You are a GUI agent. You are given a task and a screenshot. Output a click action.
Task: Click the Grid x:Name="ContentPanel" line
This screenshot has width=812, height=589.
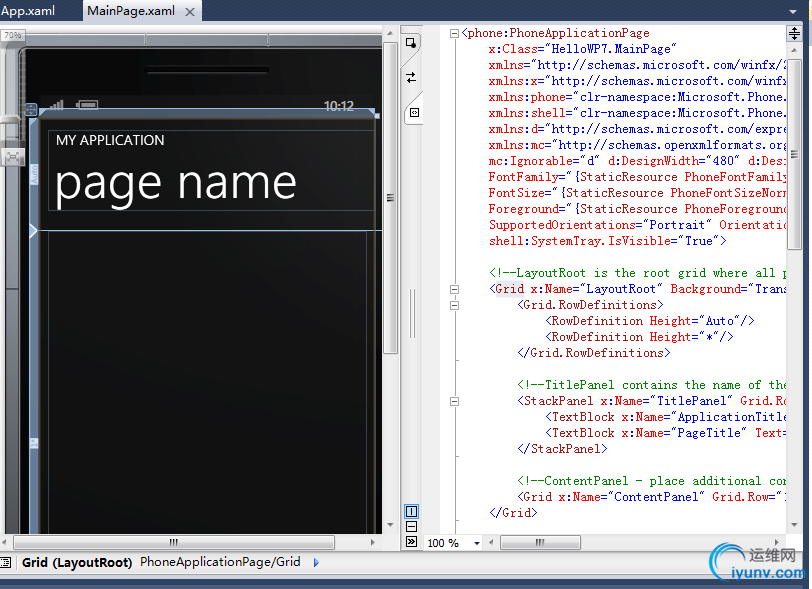click(651, 497)
